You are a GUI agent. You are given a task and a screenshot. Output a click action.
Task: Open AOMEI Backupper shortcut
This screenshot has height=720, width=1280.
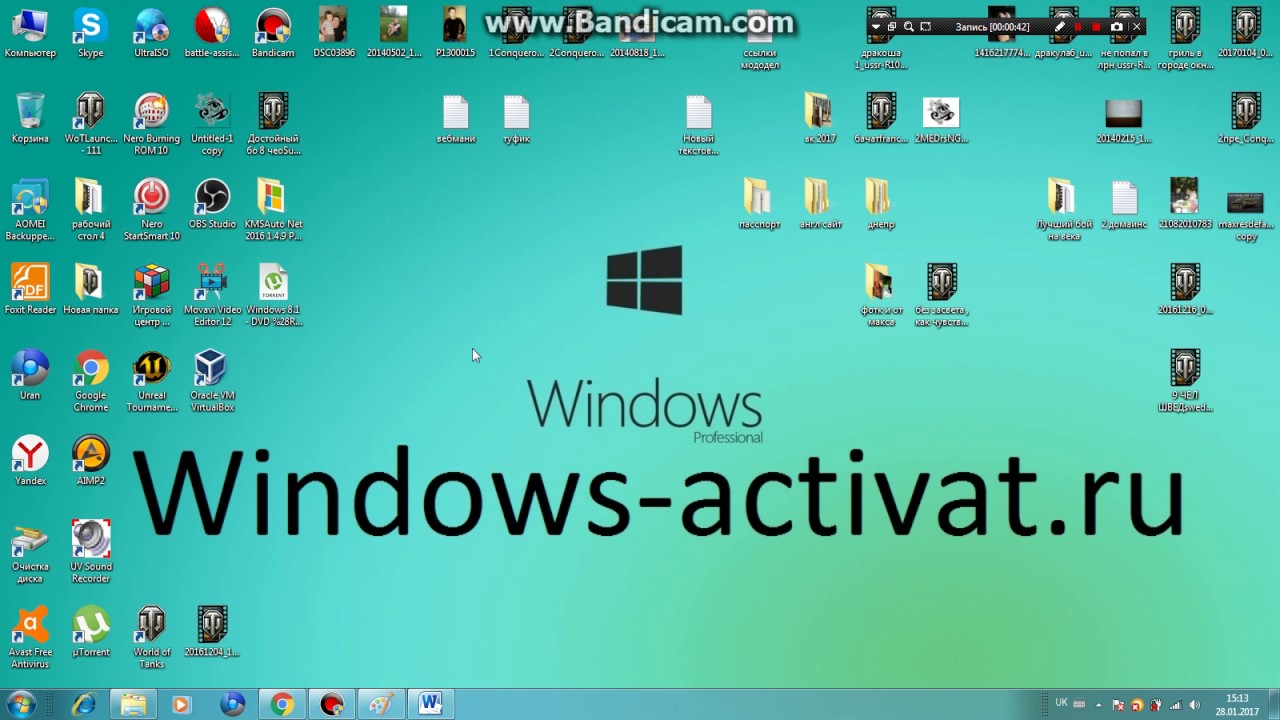pyautogui.click(x=30, y=210)
